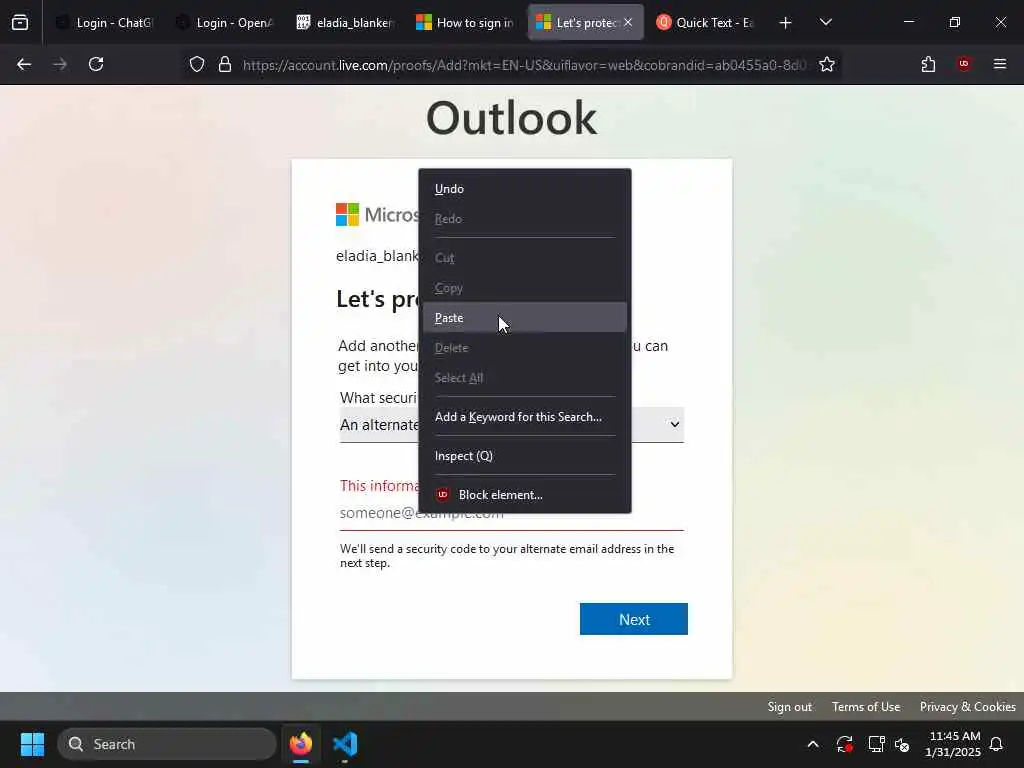The height and width of the screenshot is (768, 1024).
Task: Bookmark this page with star icon
Action: click(827, 64)
